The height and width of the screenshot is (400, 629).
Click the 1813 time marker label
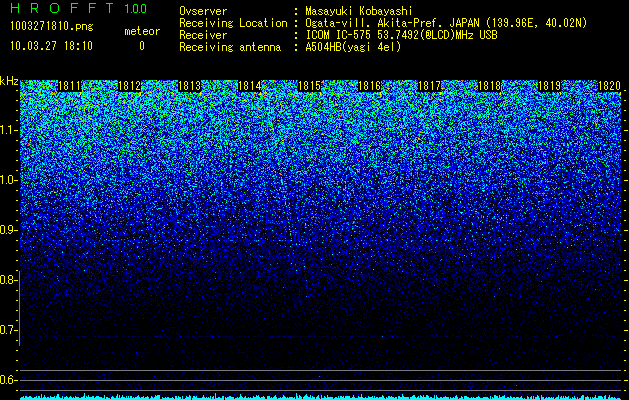pos(189,86)
